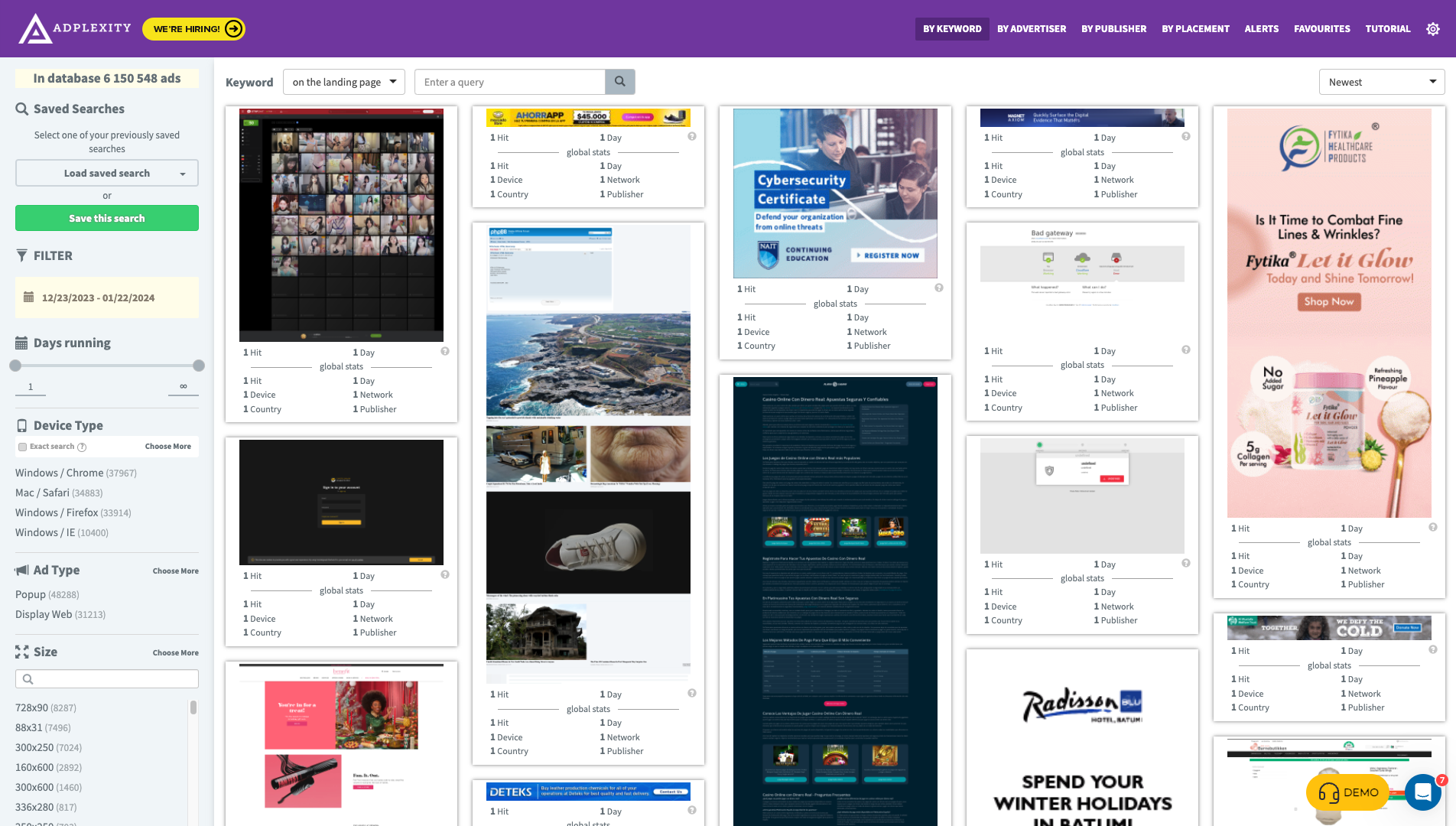Viewport: 1456px width, 826px height.
Task: Click the AdPlexity logo
Action: [x=75, y=28]
